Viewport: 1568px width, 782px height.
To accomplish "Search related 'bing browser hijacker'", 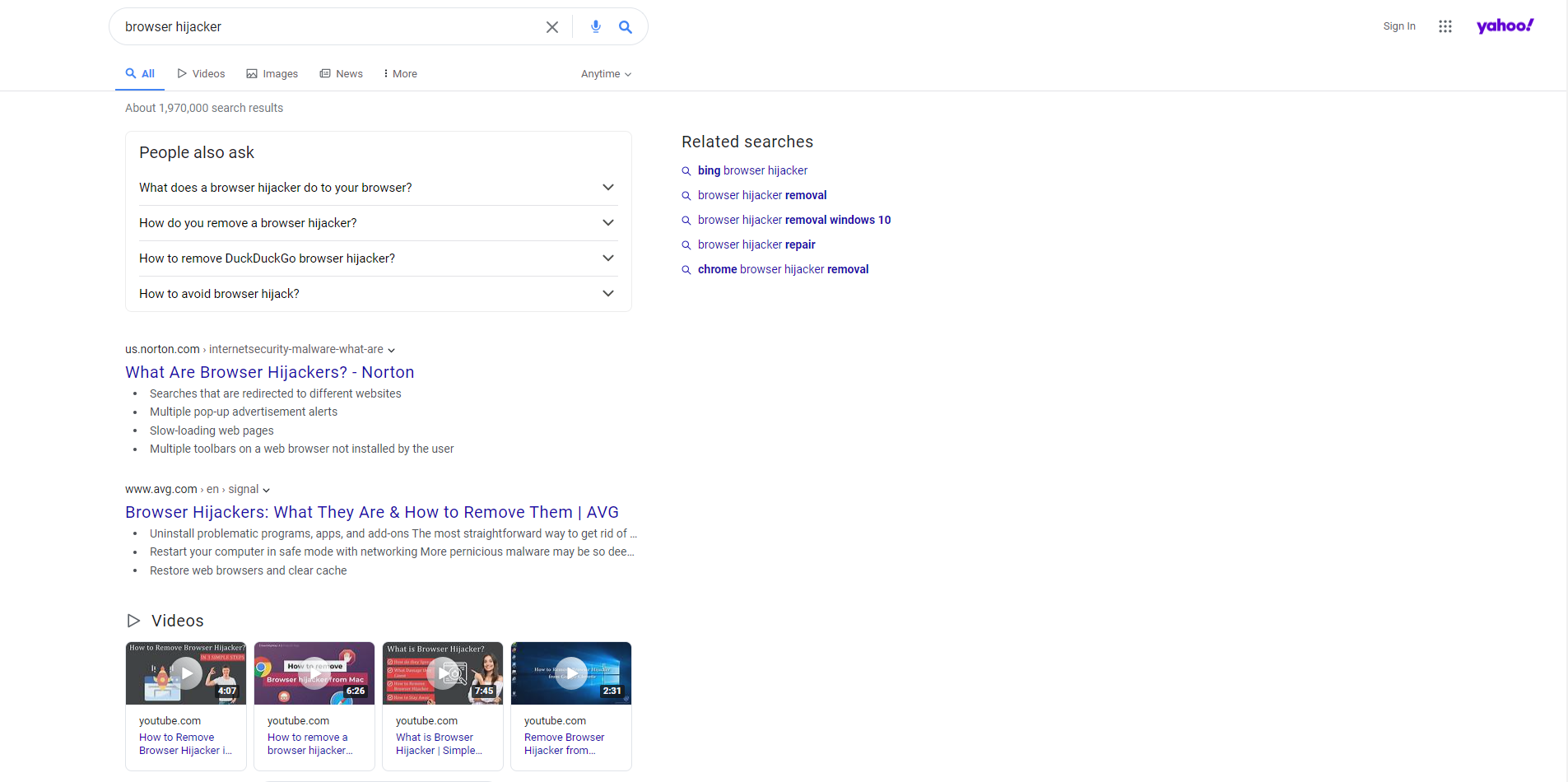I will [752, 170].
